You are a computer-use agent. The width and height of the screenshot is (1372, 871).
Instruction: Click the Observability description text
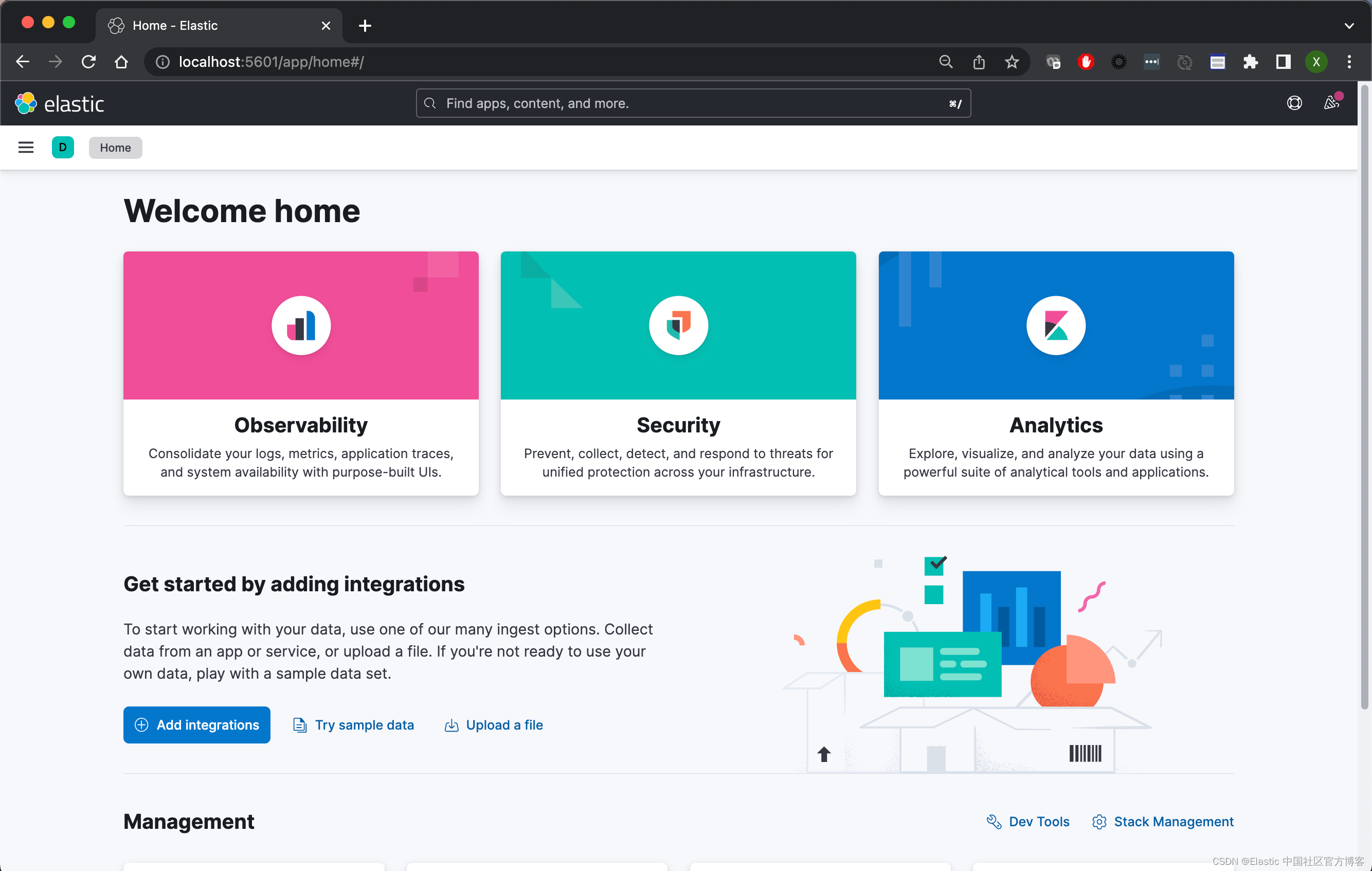(301, 463)
